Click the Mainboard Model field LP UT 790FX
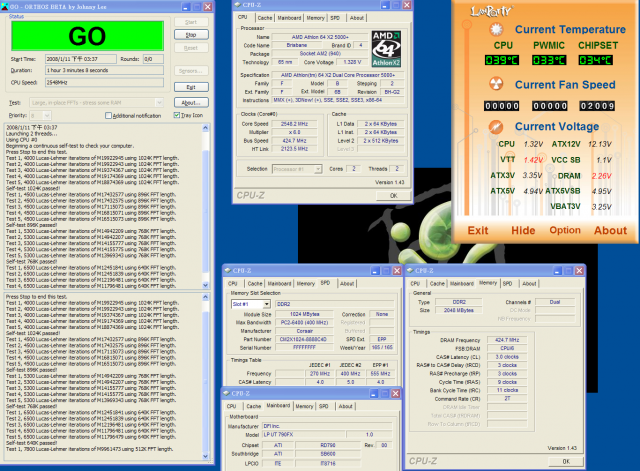640x471 pixels. (x=303, y=435)
